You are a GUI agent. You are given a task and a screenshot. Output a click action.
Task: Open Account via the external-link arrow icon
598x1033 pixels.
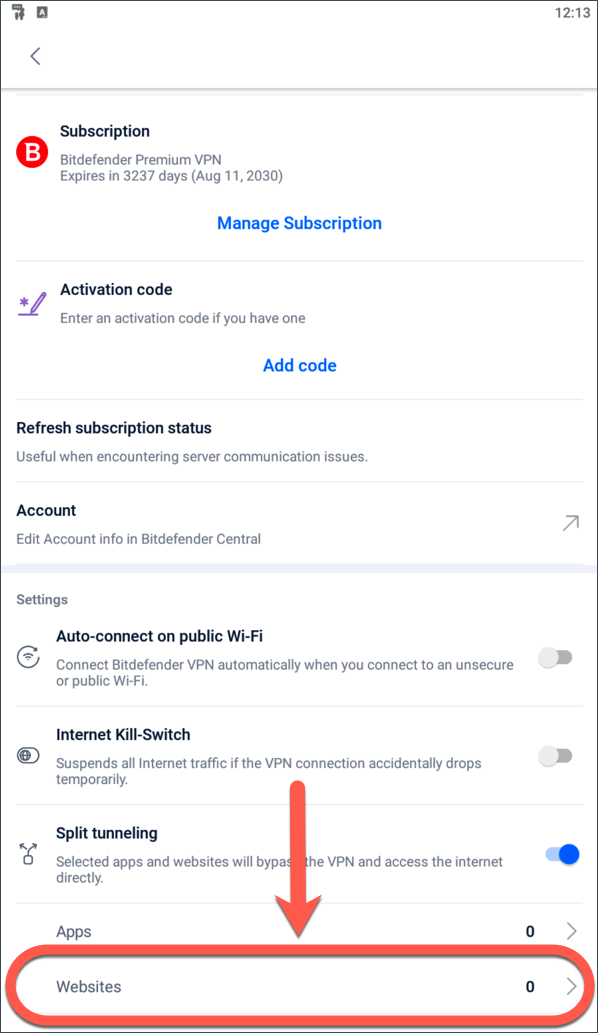point(570,523)
